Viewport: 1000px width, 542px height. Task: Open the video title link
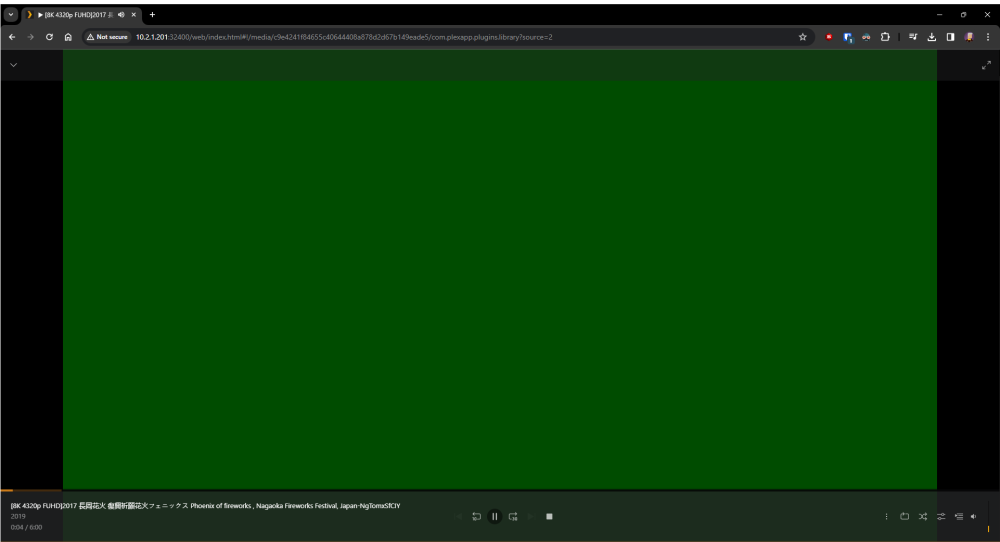pyautogui.click(x=205, y=506)
